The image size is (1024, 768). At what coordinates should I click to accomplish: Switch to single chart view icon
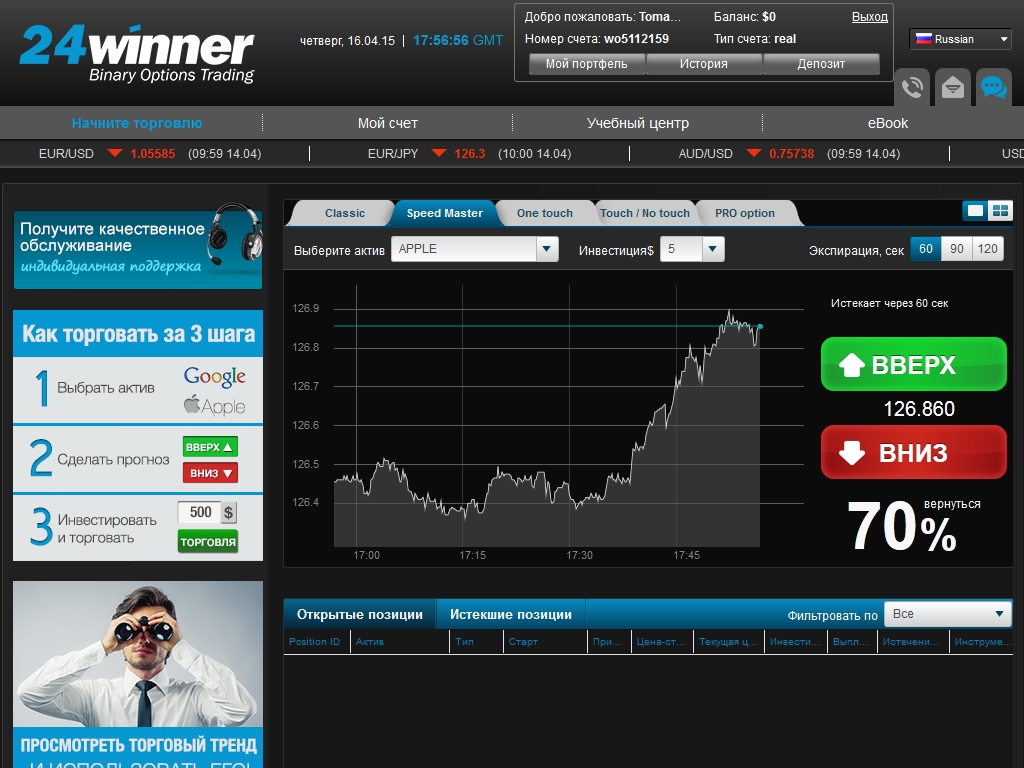[x=975, y=210]
